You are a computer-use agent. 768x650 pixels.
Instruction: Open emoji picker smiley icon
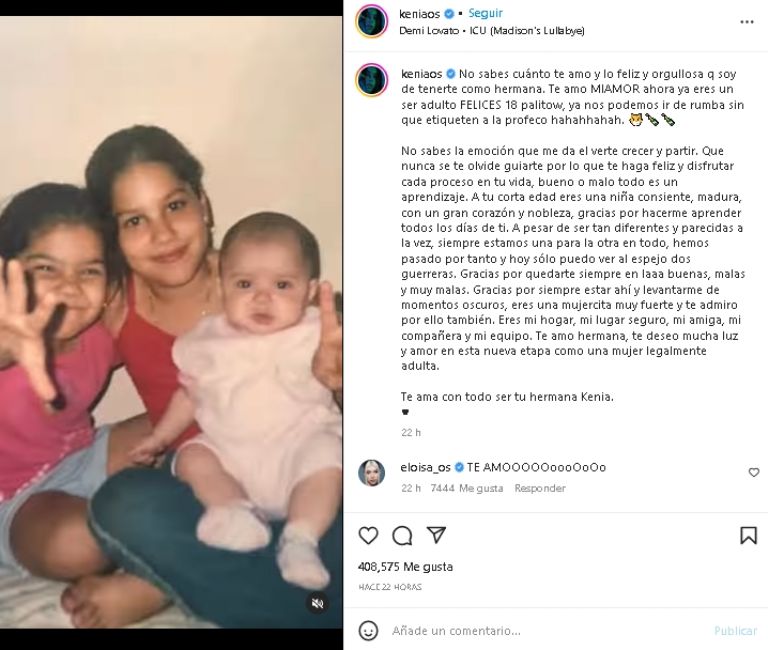(368, 631)
